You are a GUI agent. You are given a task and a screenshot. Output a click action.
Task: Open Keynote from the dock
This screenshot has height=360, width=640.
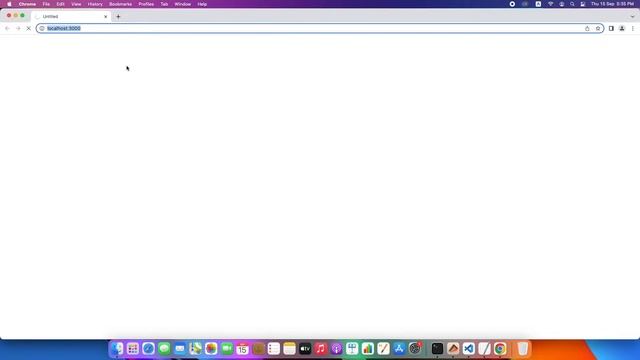[x=352, y=349]
